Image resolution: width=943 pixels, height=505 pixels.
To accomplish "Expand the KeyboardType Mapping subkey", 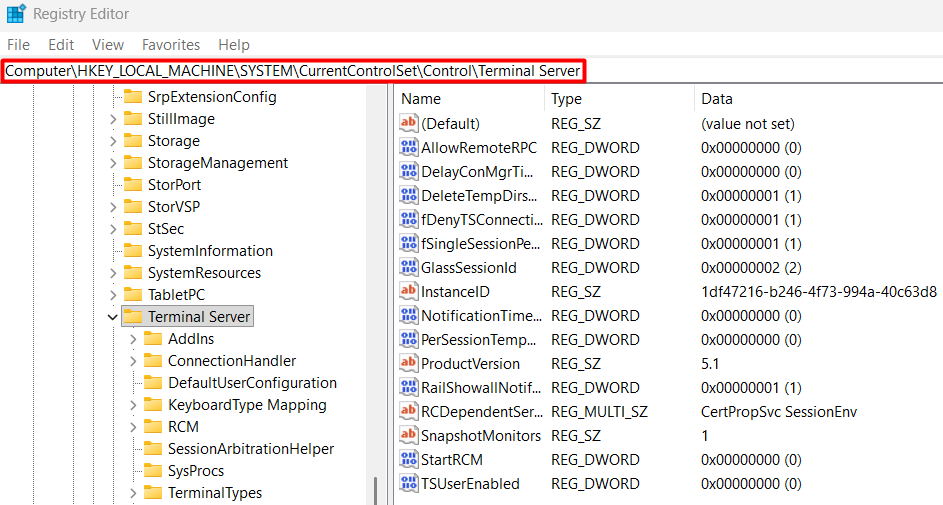I will (132, 405).
